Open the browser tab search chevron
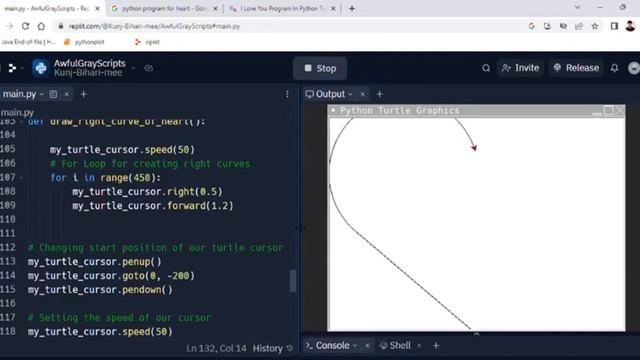This screenshot has width=640, height=360. click(577, 7)
